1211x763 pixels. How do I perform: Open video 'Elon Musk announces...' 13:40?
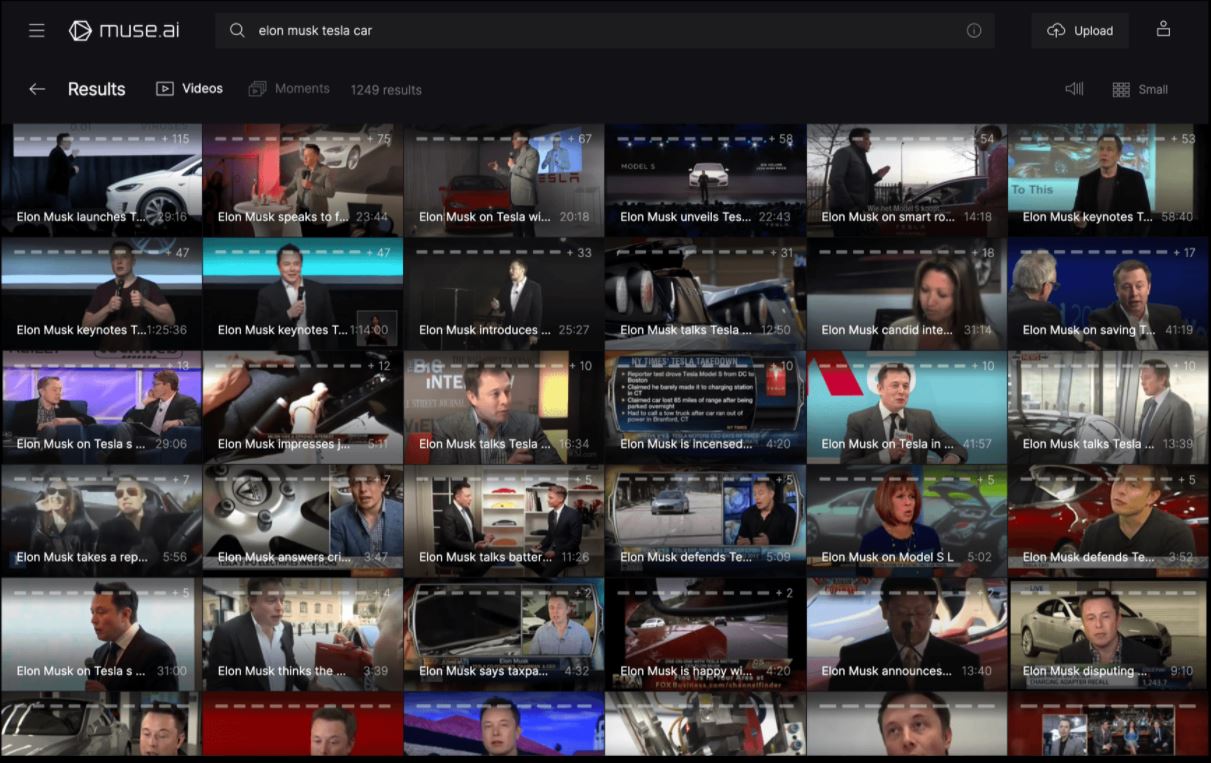(x=907, y=634)
